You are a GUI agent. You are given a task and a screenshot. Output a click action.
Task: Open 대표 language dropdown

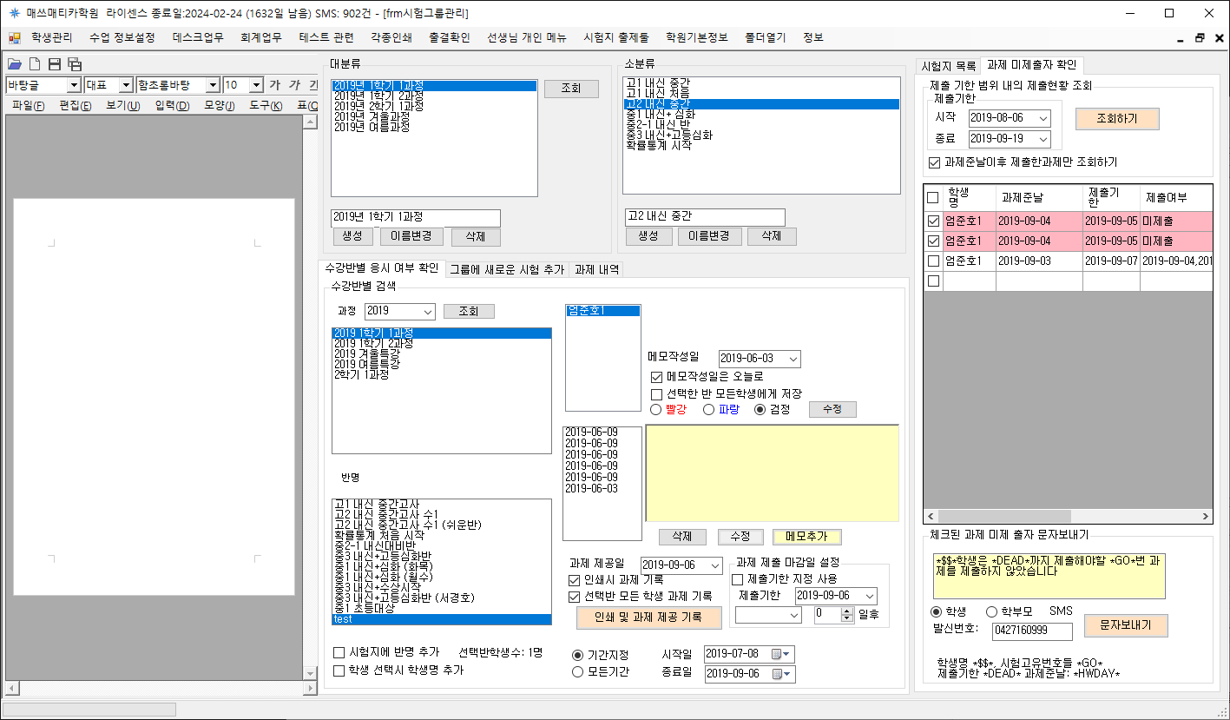126,86
